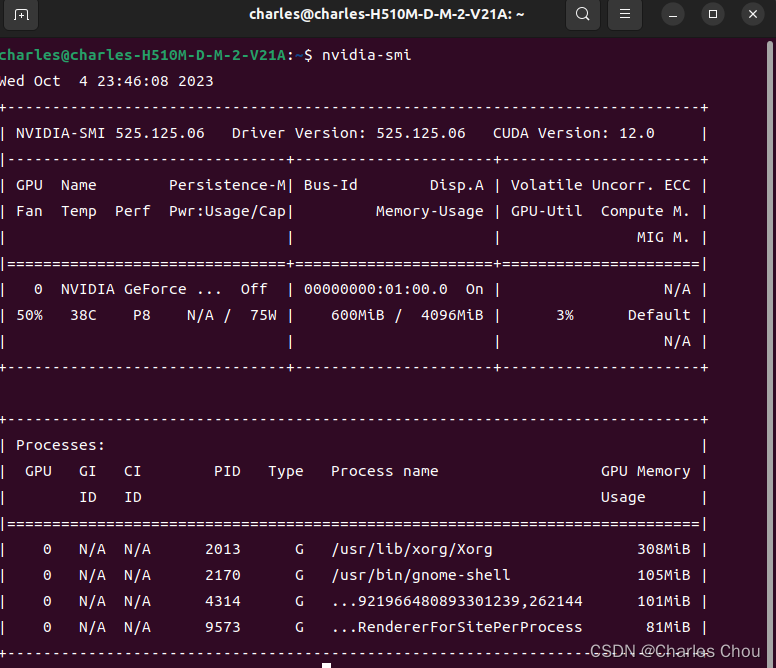Click the GPU utilization value 3%
Image resolution: width=776 pixels, height=668 pixels.
pyautogui.click(x=565, y=315)
